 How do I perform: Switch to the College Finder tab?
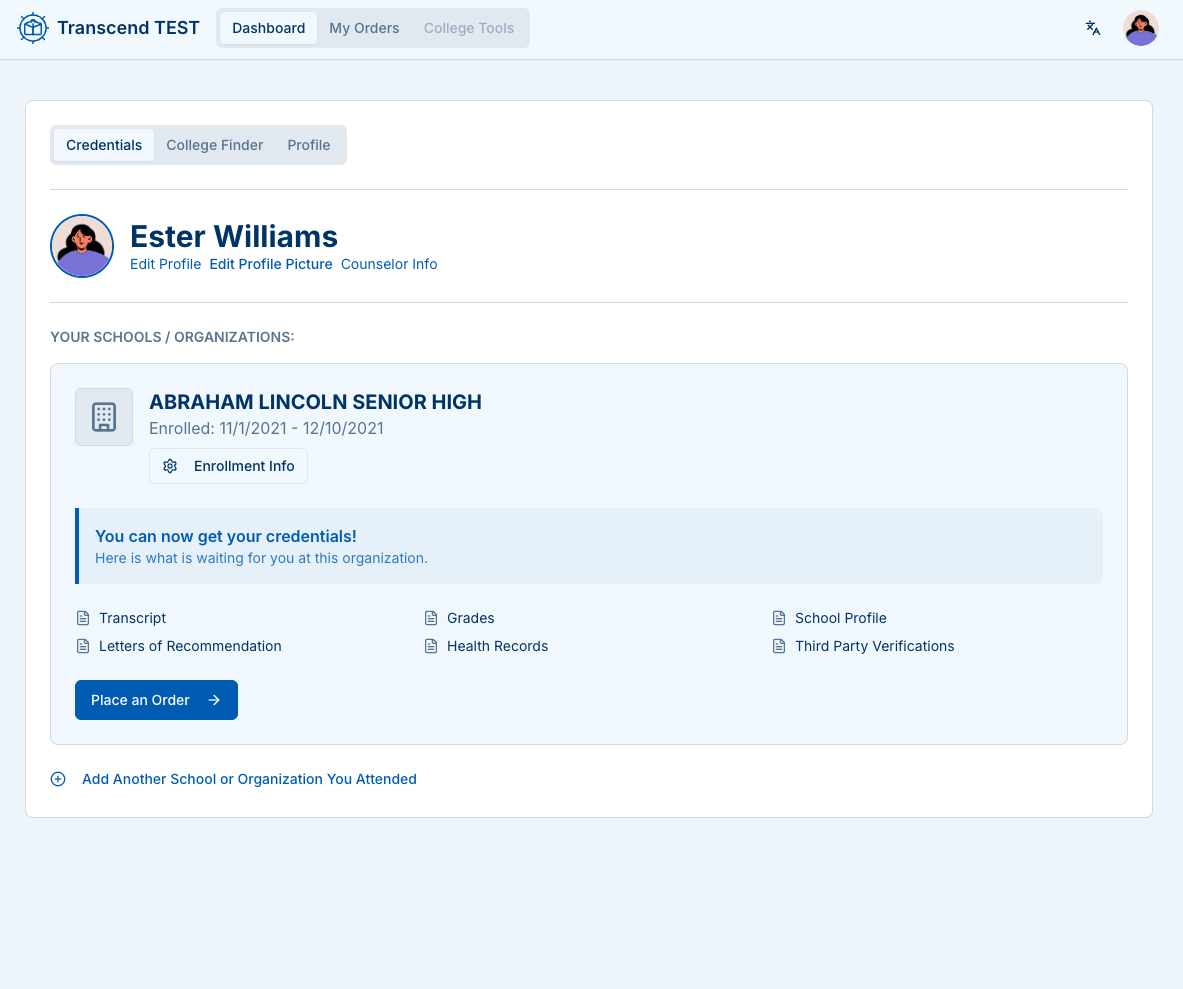[214, 145]
